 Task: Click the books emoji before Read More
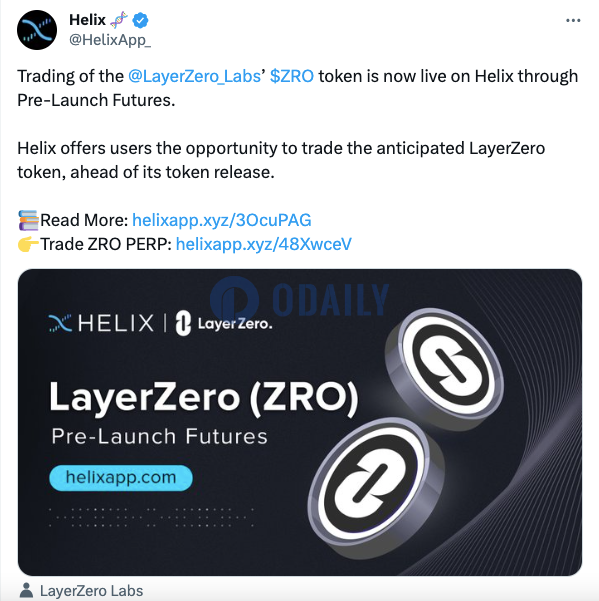pyautogui.click(x=28, y=220)
